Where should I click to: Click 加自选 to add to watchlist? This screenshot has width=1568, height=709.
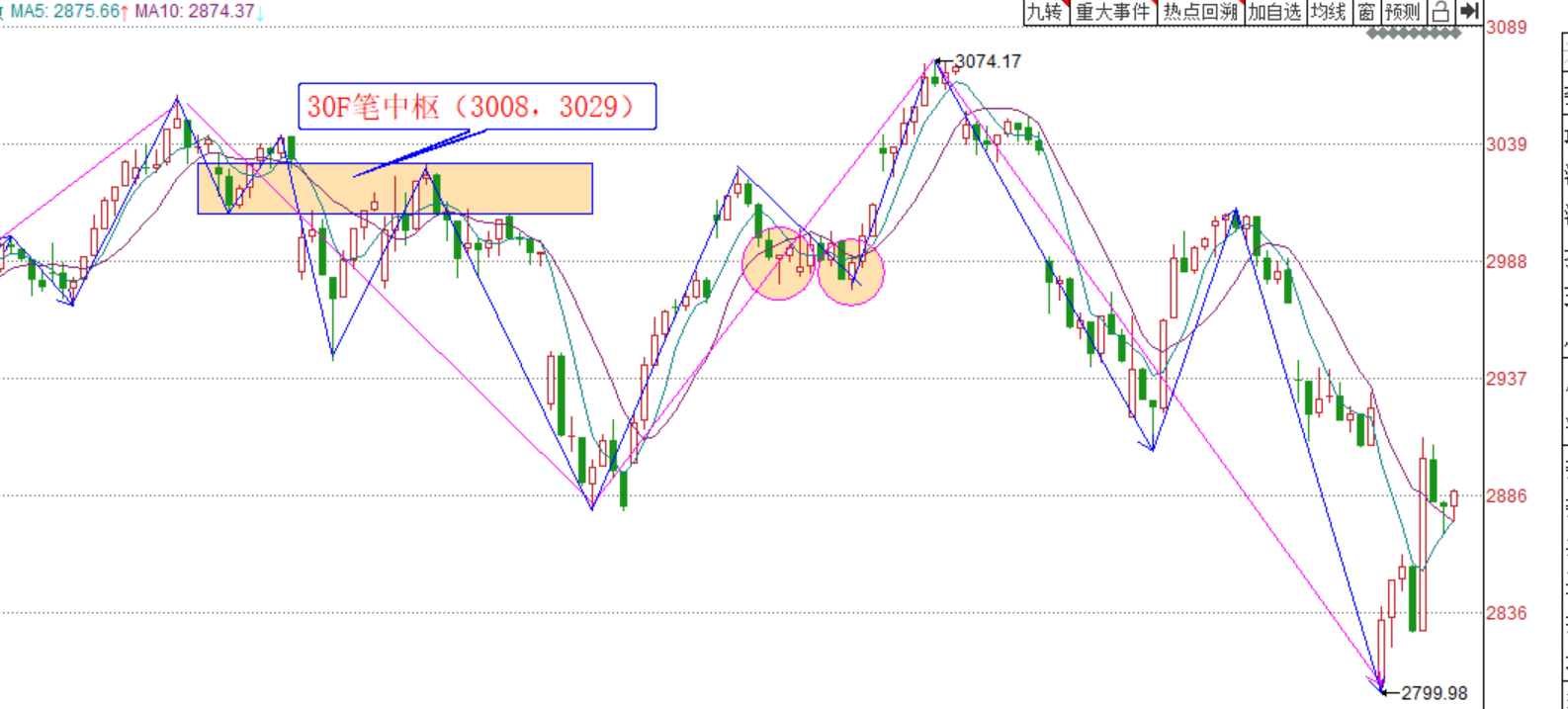(1274, 12)
